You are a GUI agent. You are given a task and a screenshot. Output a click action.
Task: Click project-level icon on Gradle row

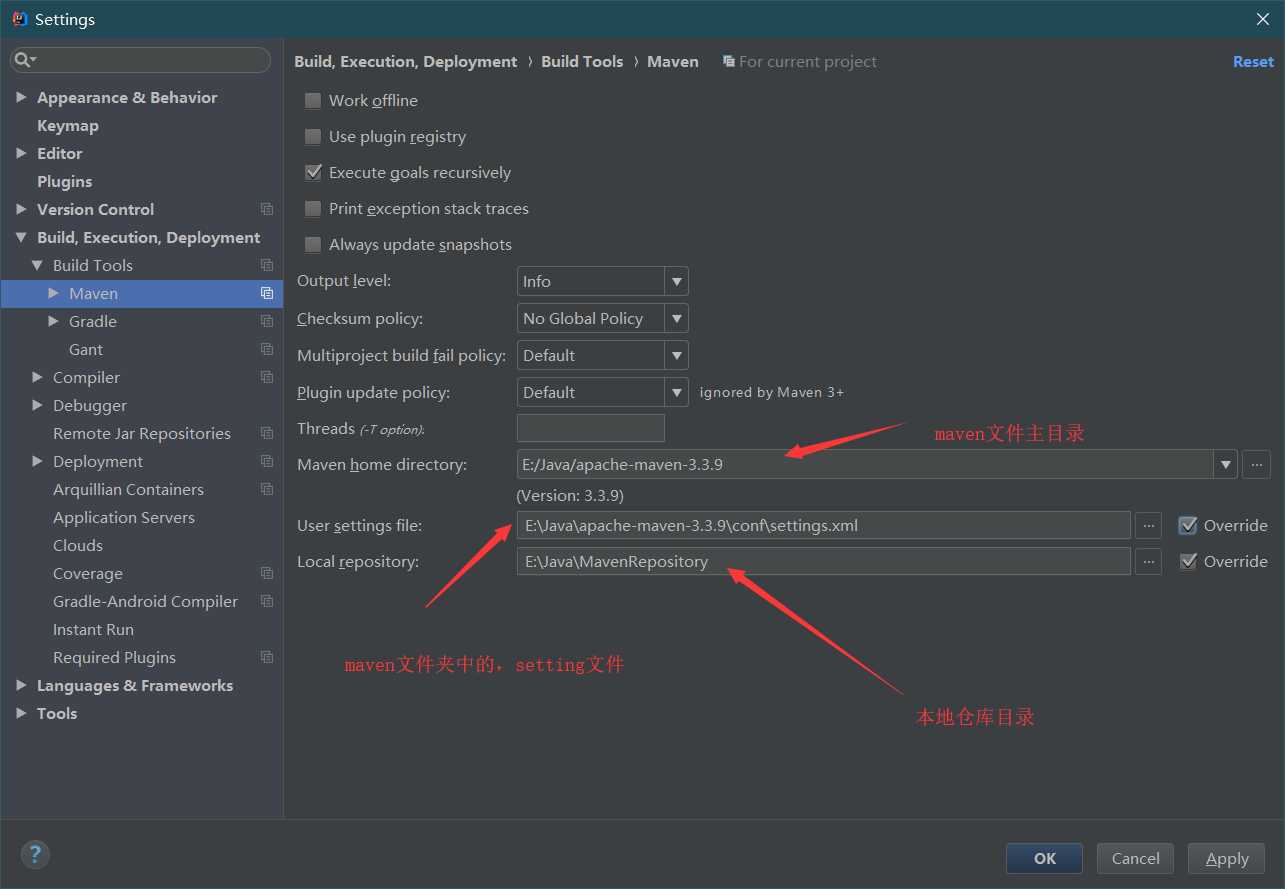point(267,321)
